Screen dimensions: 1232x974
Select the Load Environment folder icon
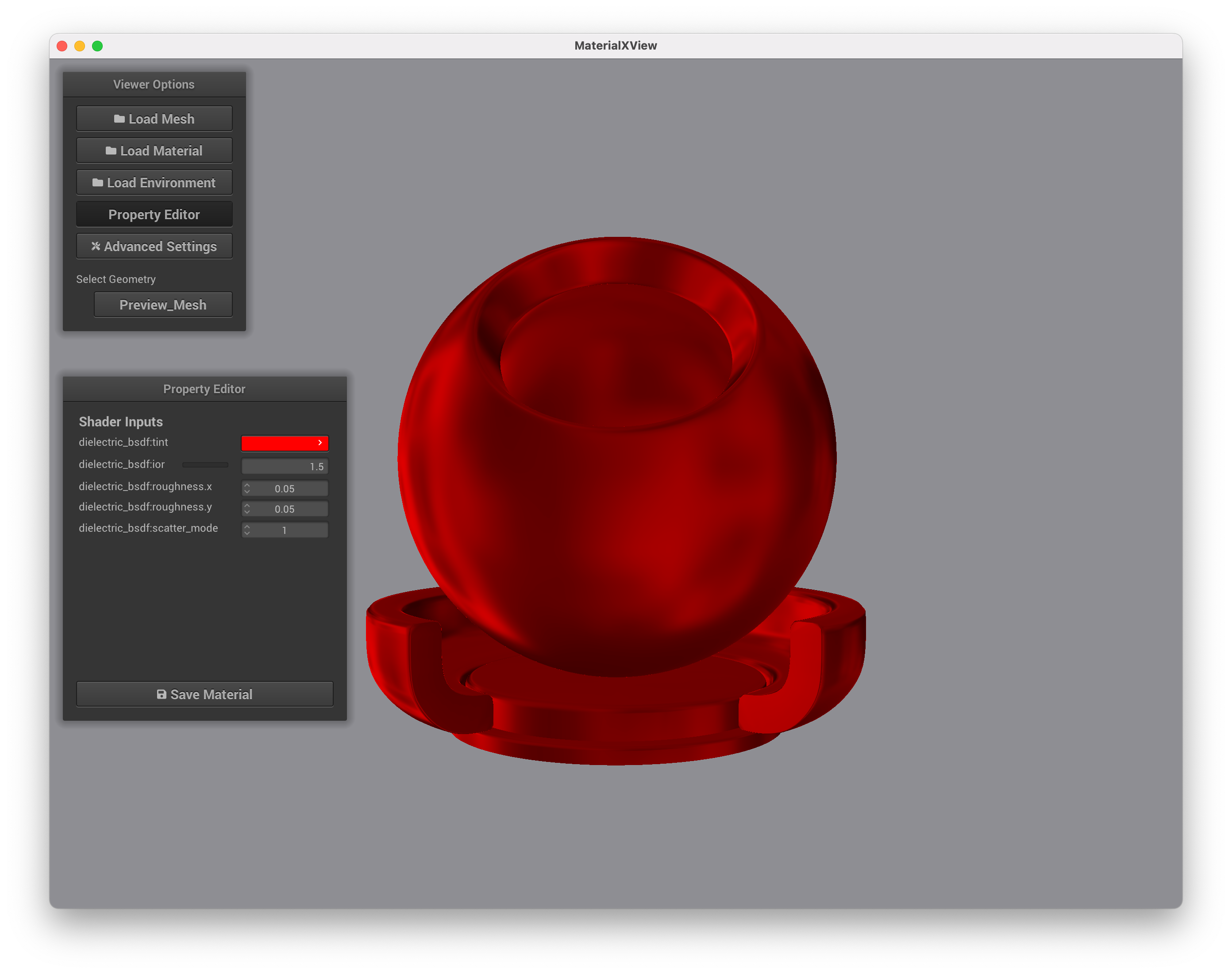pos(97,182)
